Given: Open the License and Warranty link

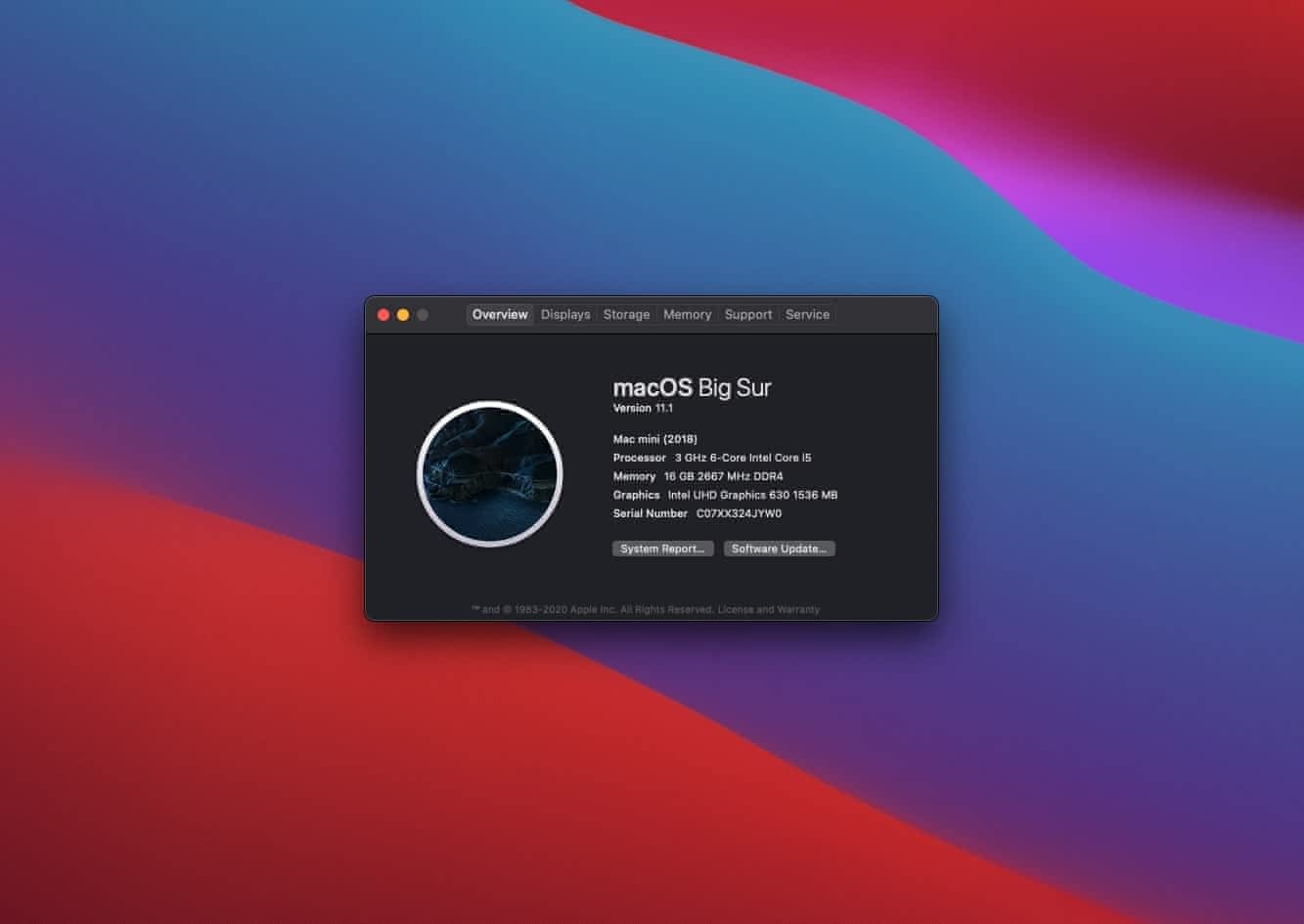Looking at the screenshot, I should [x=769, y=609].
